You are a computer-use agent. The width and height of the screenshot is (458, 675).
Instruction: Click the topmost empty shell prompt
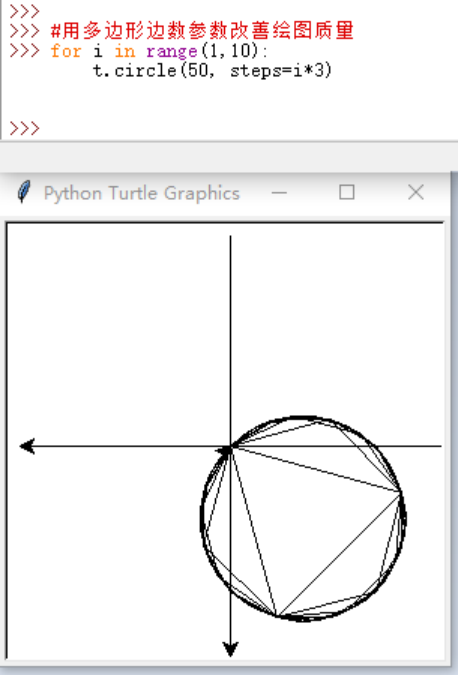point(25,11)
